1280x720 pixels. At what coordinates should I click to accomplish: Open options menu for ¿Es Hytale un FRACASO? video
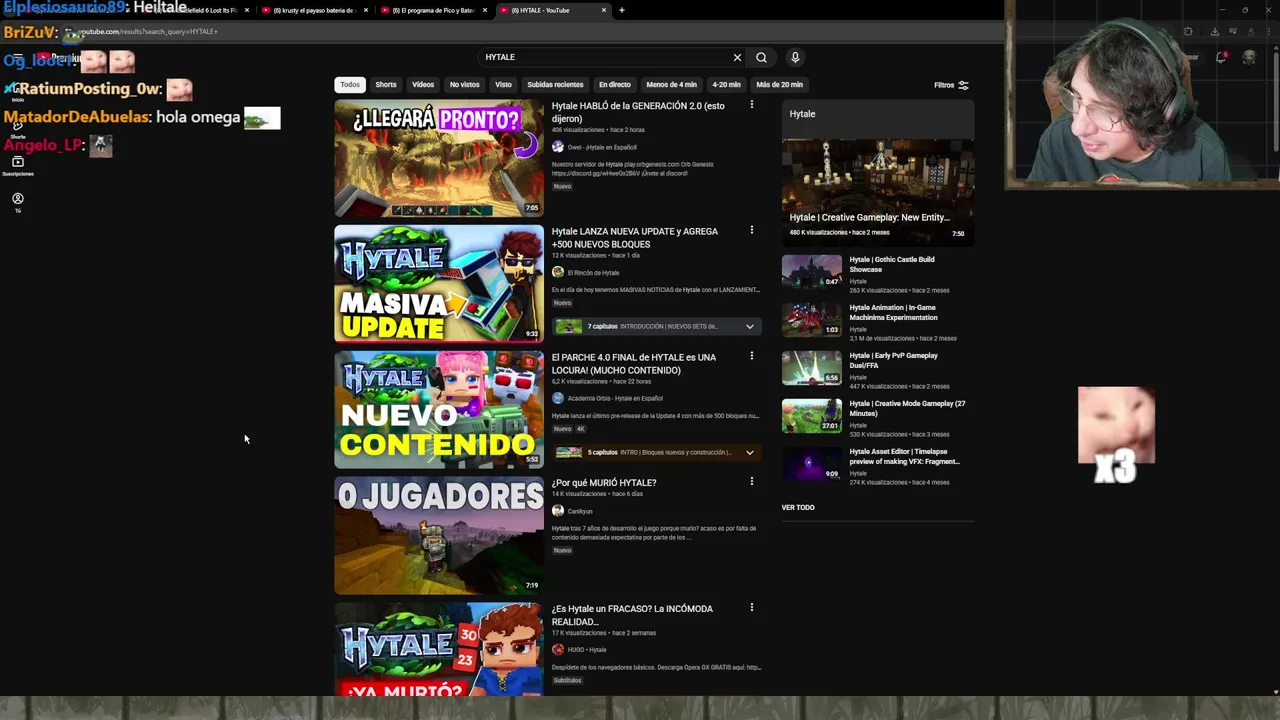pyautogui.click(x=752, y=607)
